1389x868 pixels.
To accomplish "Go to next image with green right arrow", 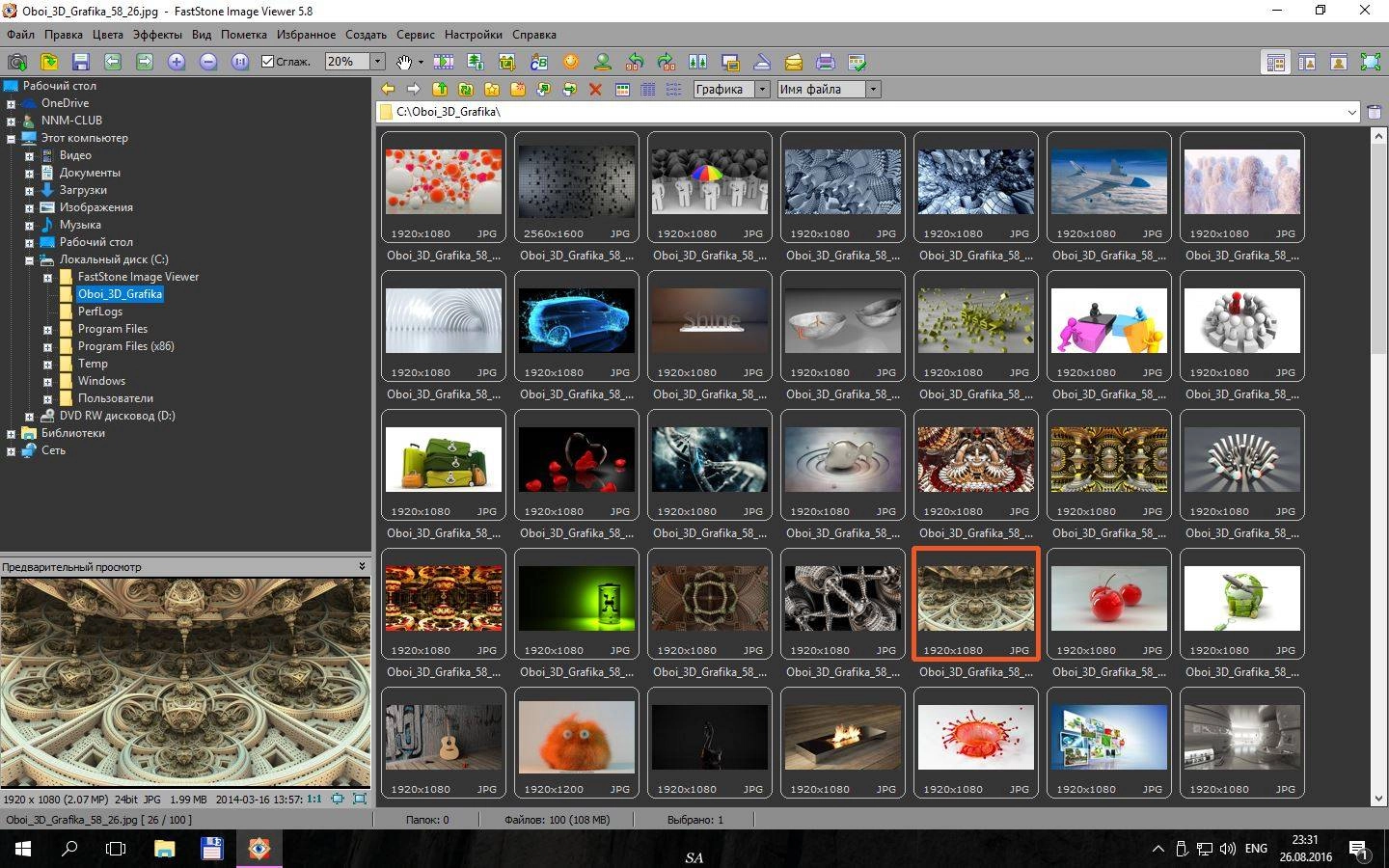I will click(145, 62).
